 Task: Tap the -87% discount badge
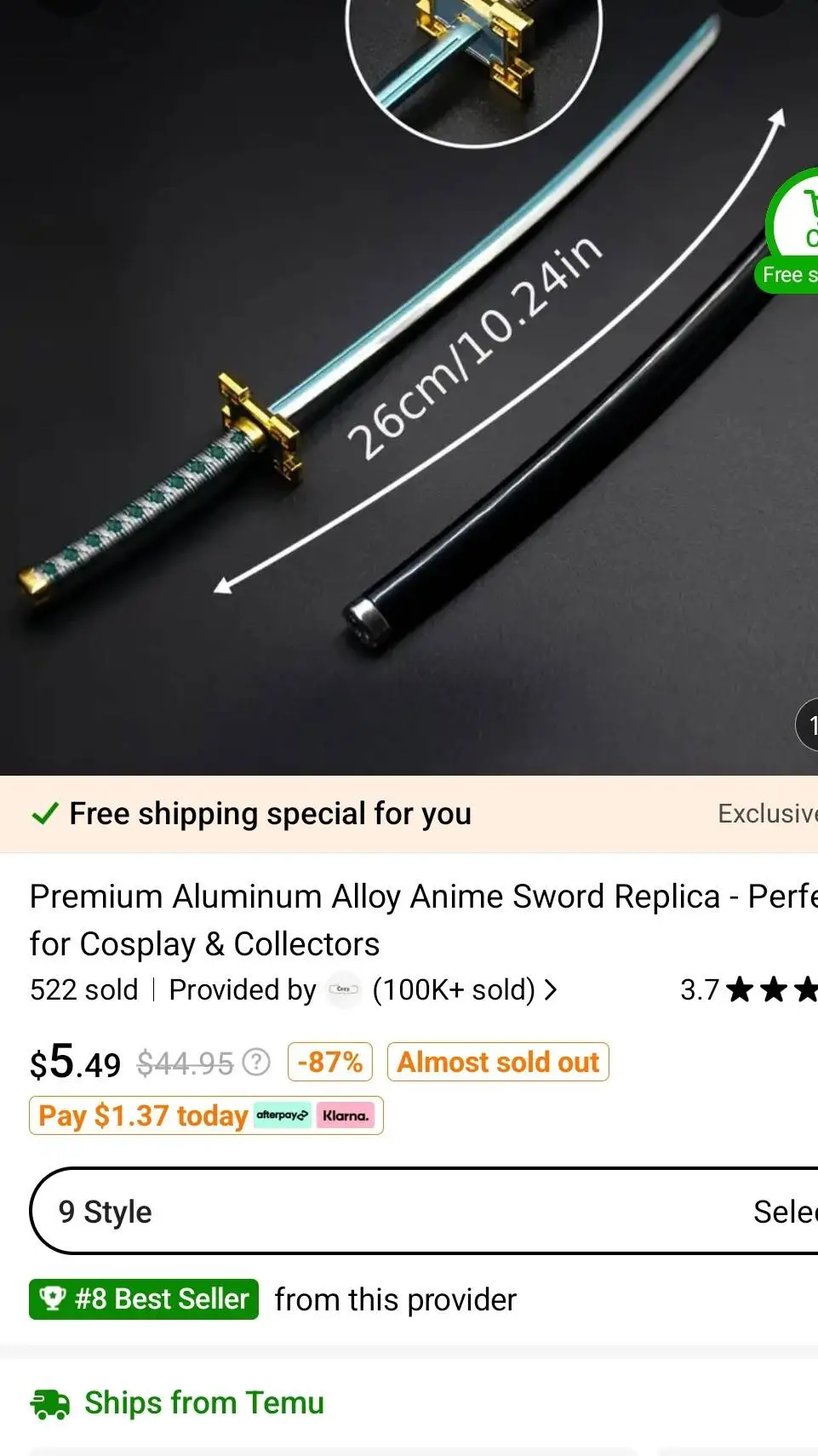tap(330, 1062)
